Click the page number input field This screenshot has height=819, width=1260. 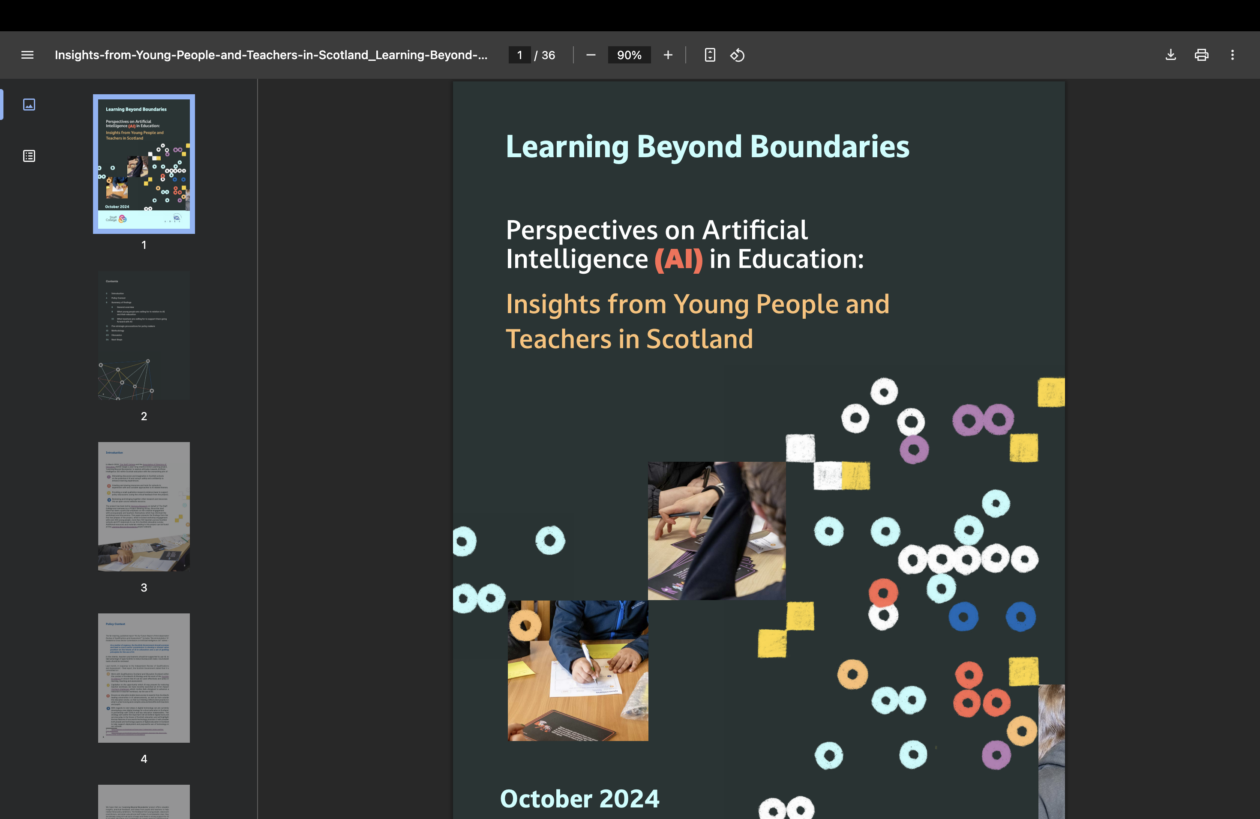coord(519,55)
